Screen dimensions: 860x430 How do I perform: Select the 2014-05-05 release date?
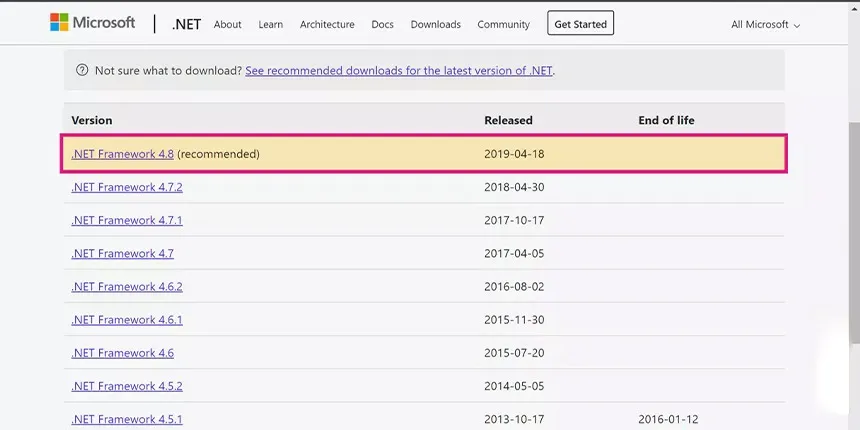pos(514,386)
